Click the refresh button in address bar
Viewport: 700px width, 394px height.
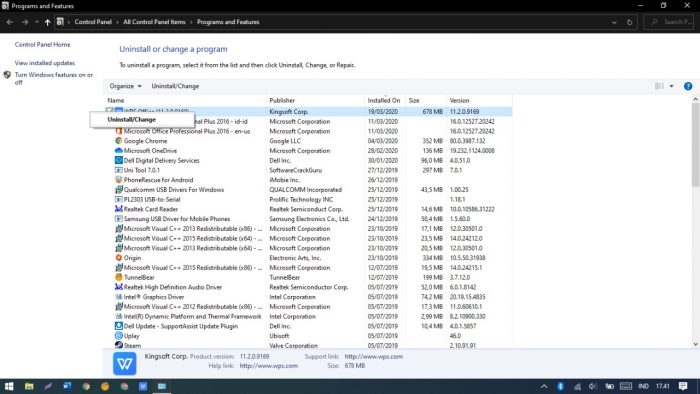[629, 22]
